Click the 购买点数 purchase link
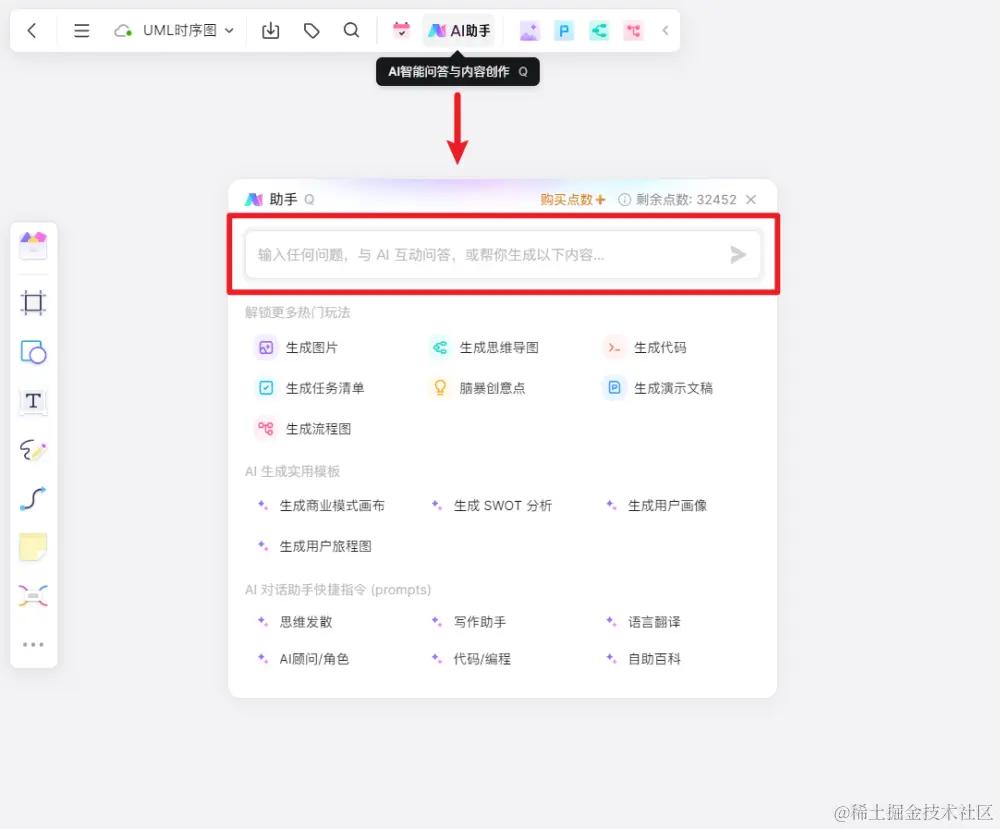This screenshot has height=829, width=1000. [x=567, y=199]
